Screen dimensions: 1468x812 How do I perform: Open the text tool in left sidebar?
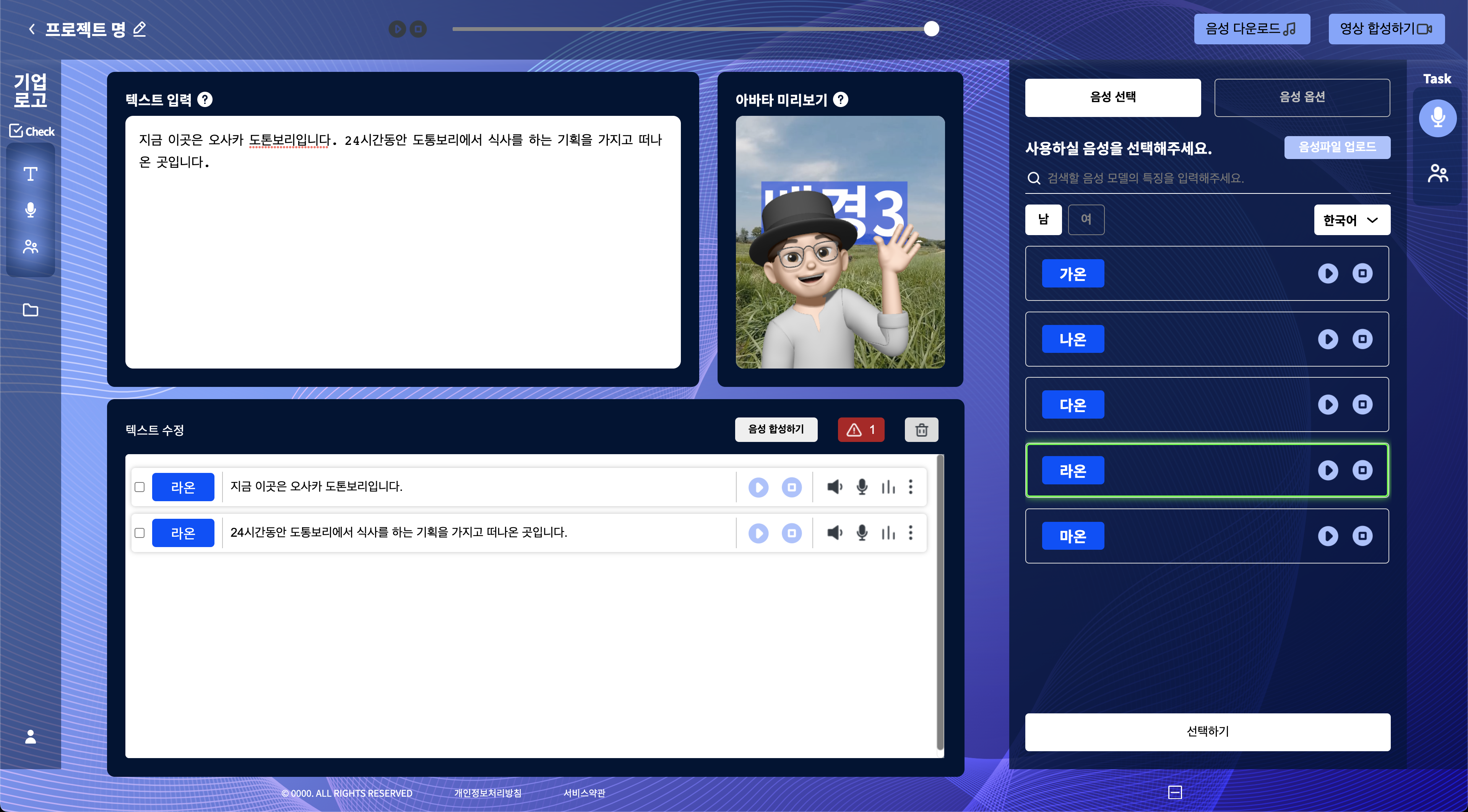[x=31, y=174]
